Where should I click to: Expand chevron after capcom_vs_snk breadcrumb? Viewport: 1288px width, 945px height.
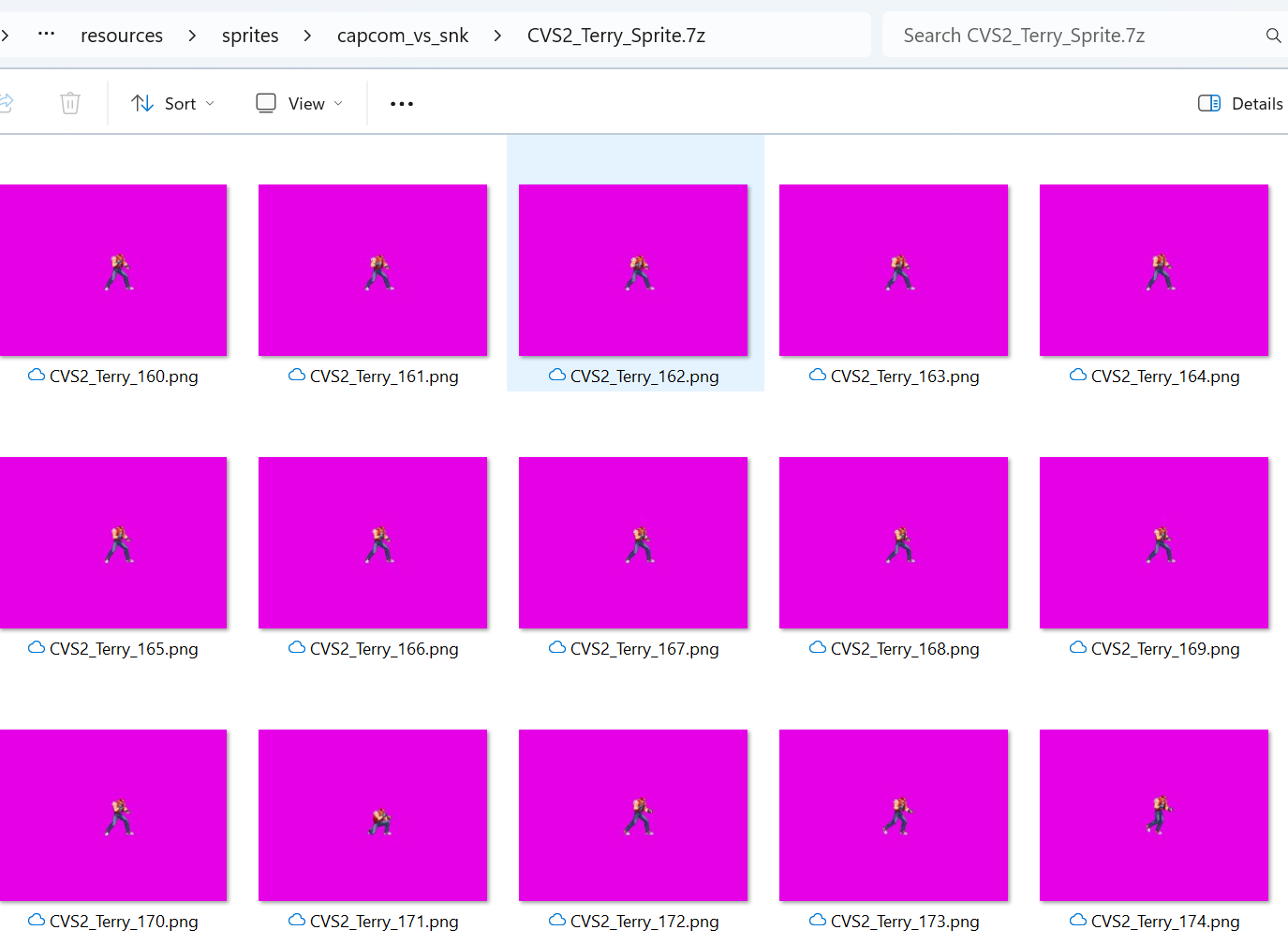coord(497,36)
